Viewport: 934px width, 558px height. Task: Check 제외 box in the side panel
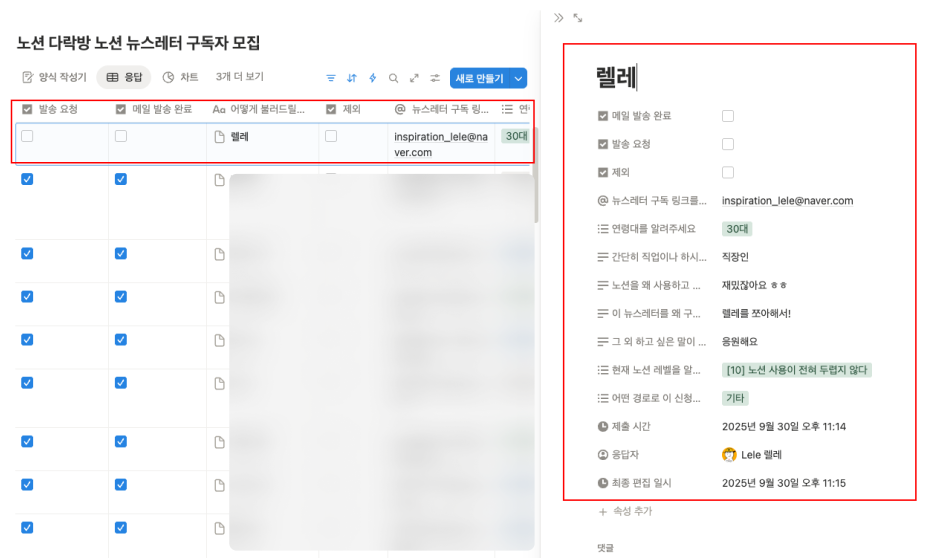coord(728,173)
